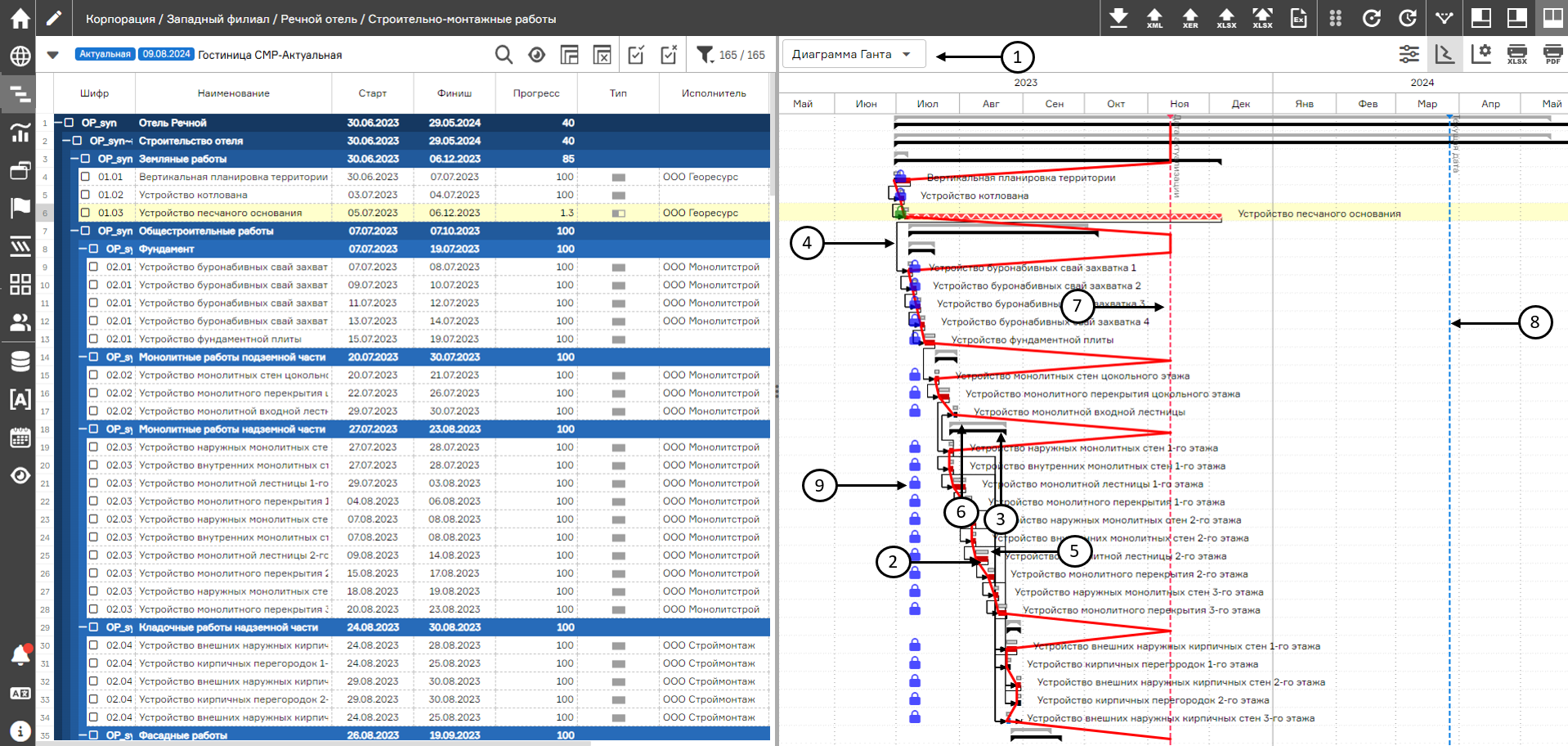
Task: Click the clock recalculation icon
Action: [x=1407, y=18]
